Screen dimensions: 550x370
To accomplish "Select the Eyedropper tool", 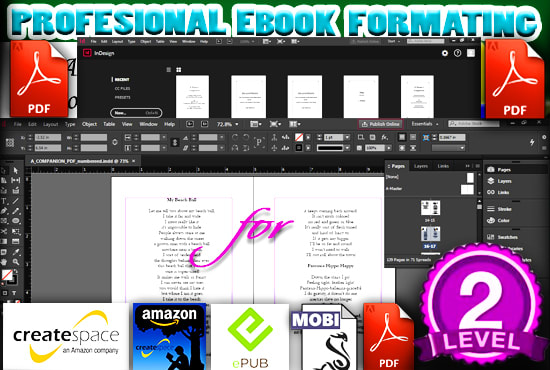I will [x=15, y=252].
